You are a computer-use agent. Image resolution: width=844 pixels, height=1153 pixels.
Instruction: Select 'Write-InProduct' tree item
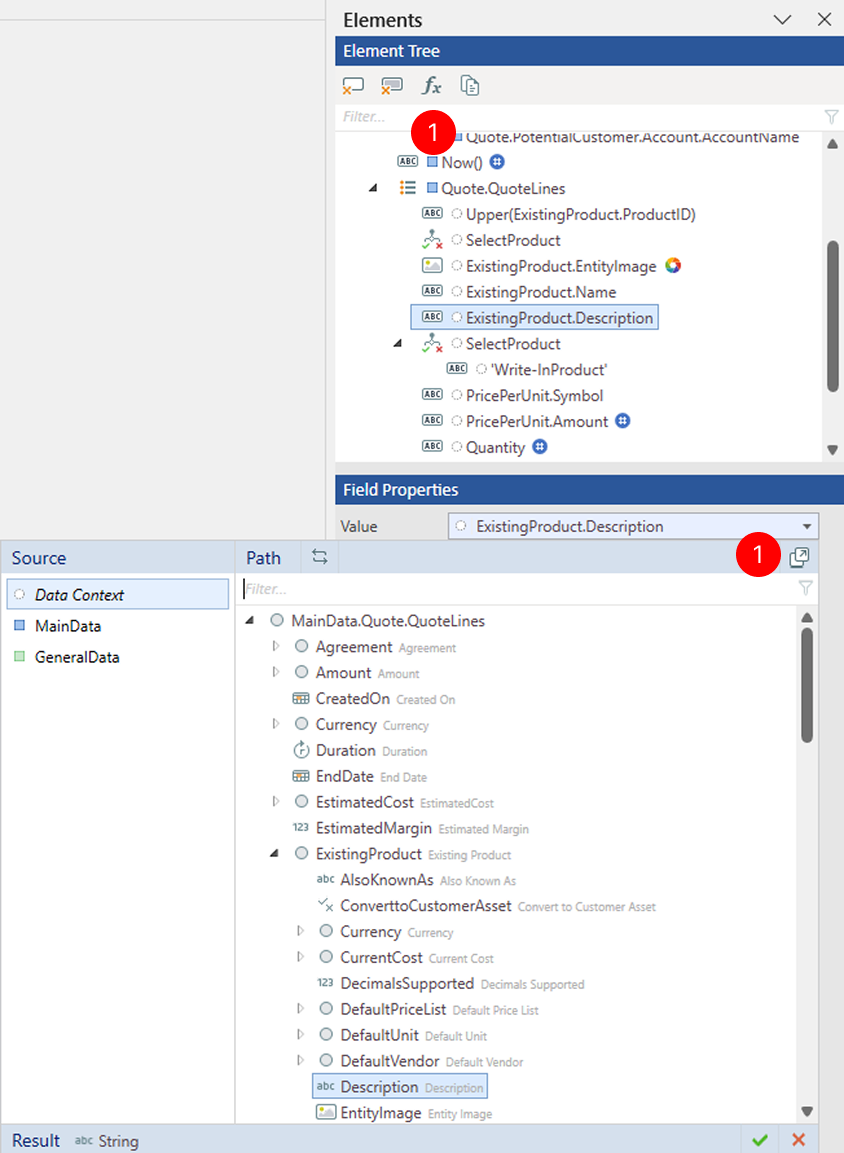pos(548,369)
